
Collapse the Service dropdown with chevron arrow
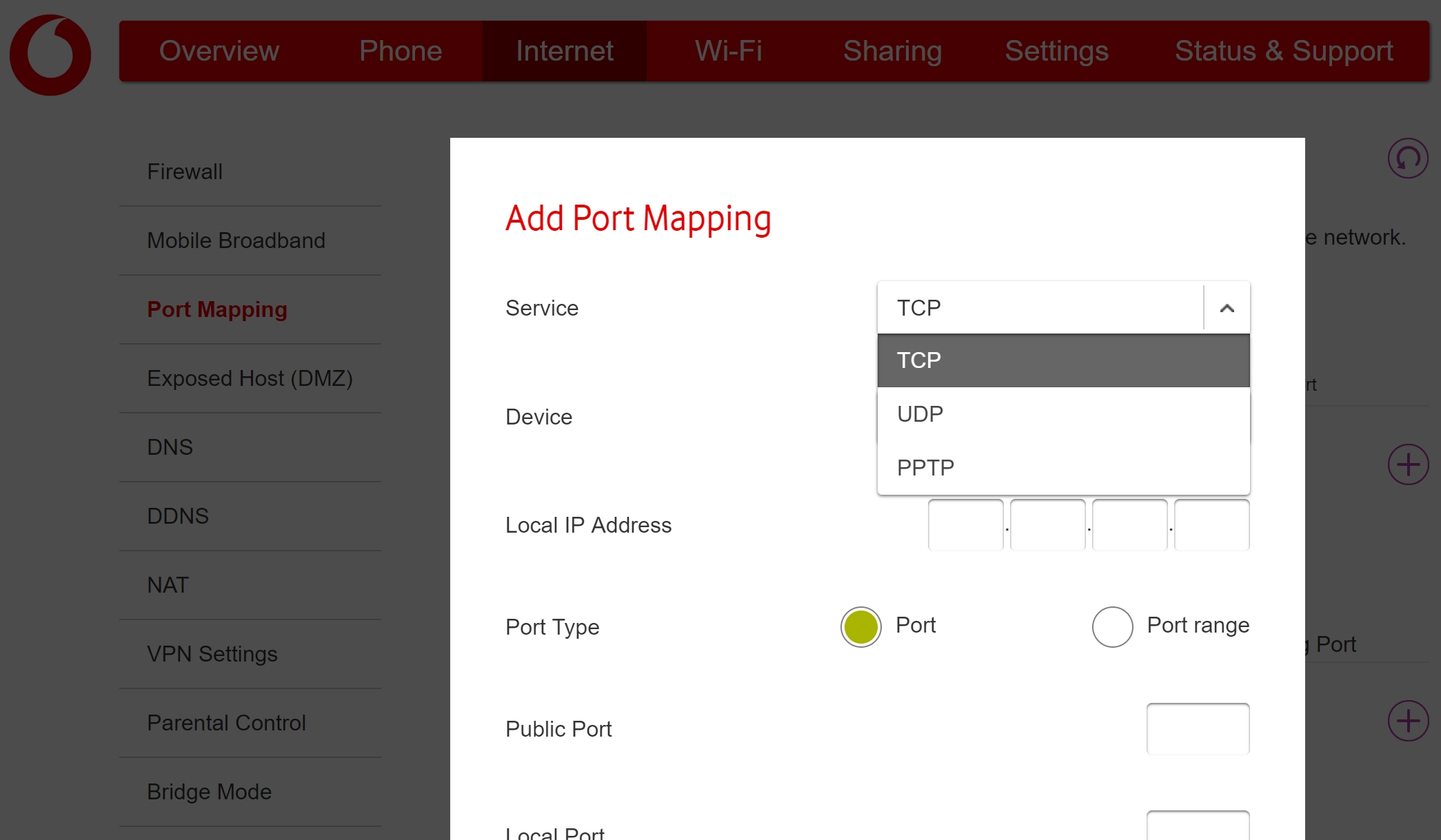tap(1227, 308)
